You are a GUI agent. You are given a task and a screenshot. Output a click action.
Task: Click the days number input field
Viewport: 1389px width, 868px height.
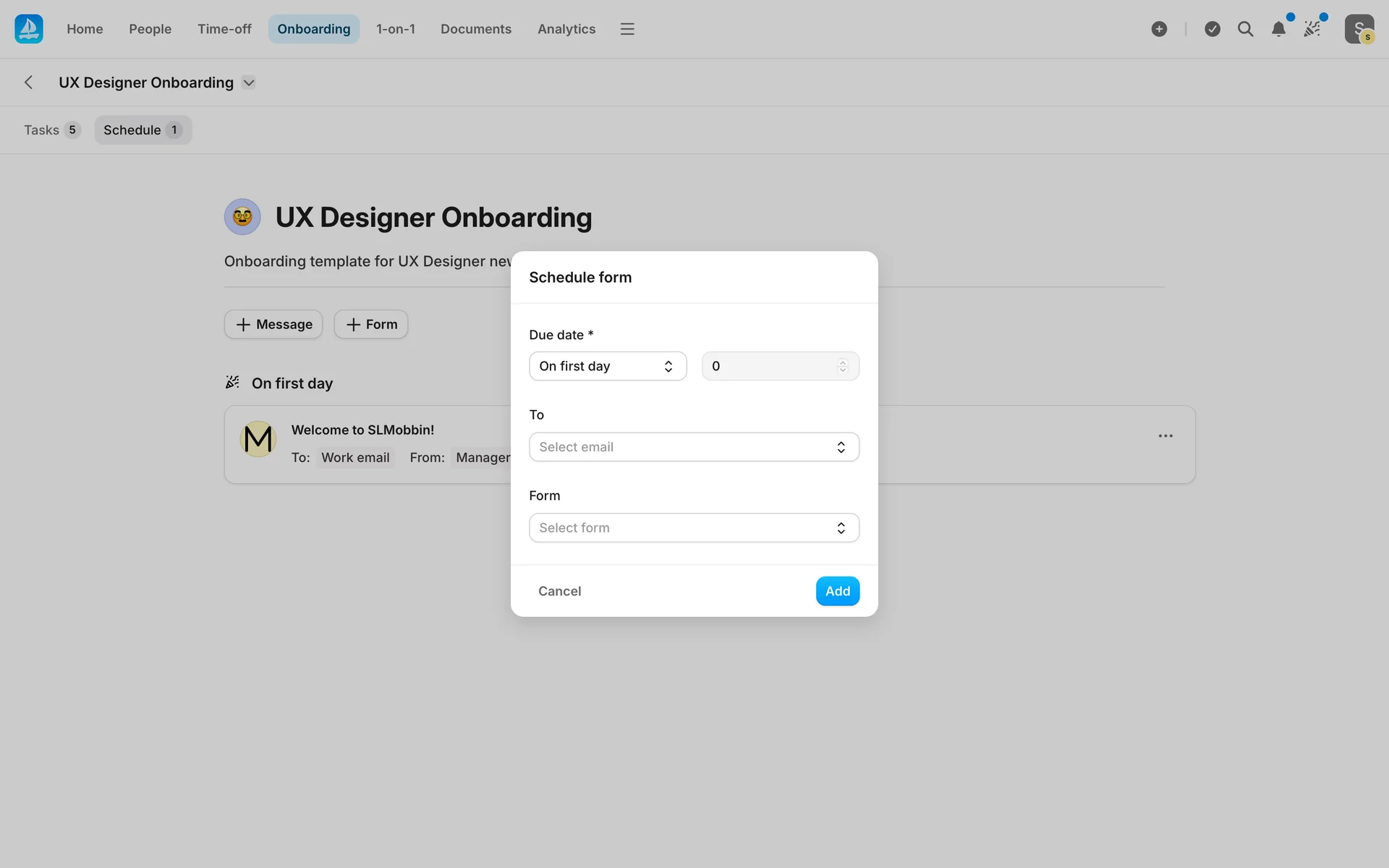(x=767, y=366)
